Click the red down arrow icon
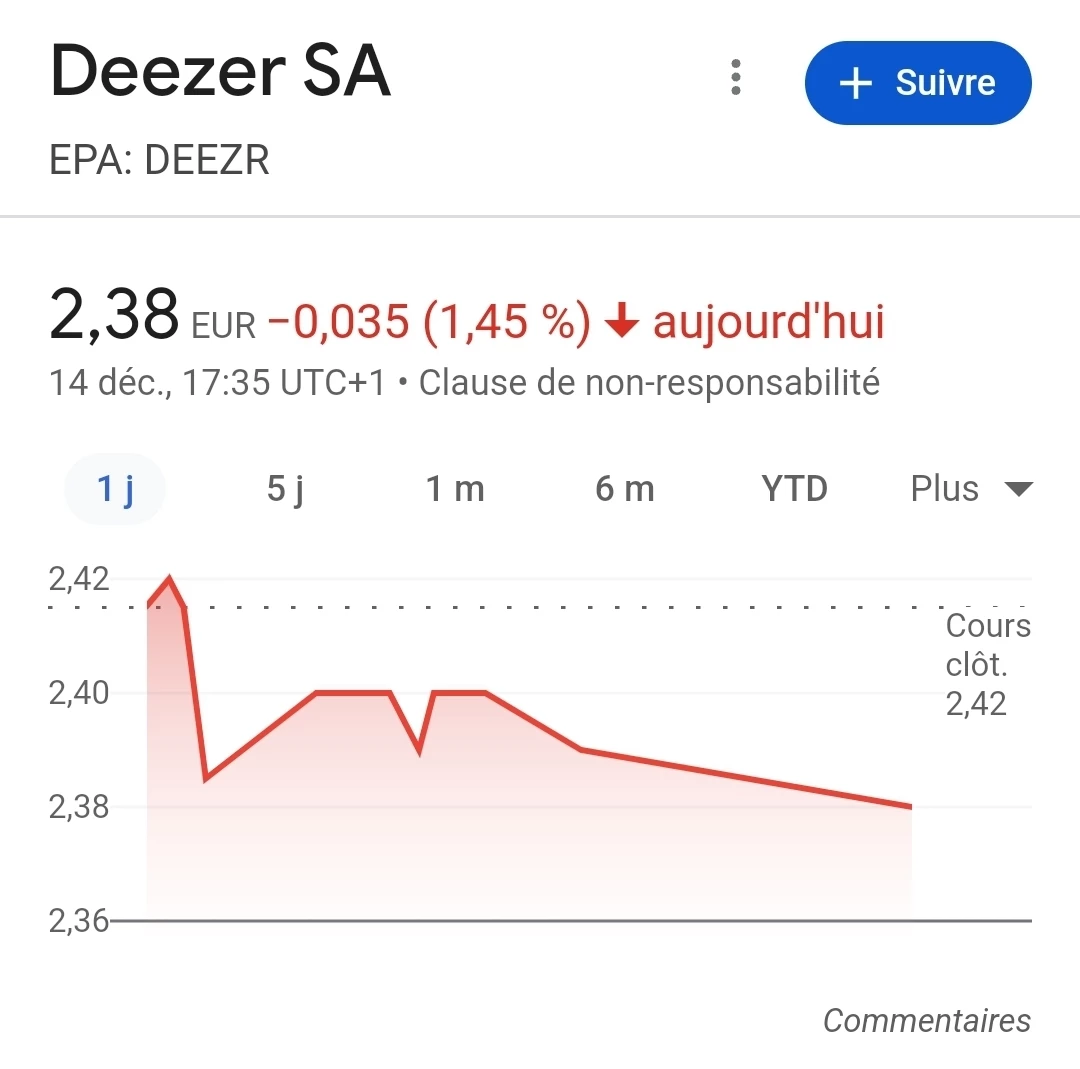 (x=622, y=323)
